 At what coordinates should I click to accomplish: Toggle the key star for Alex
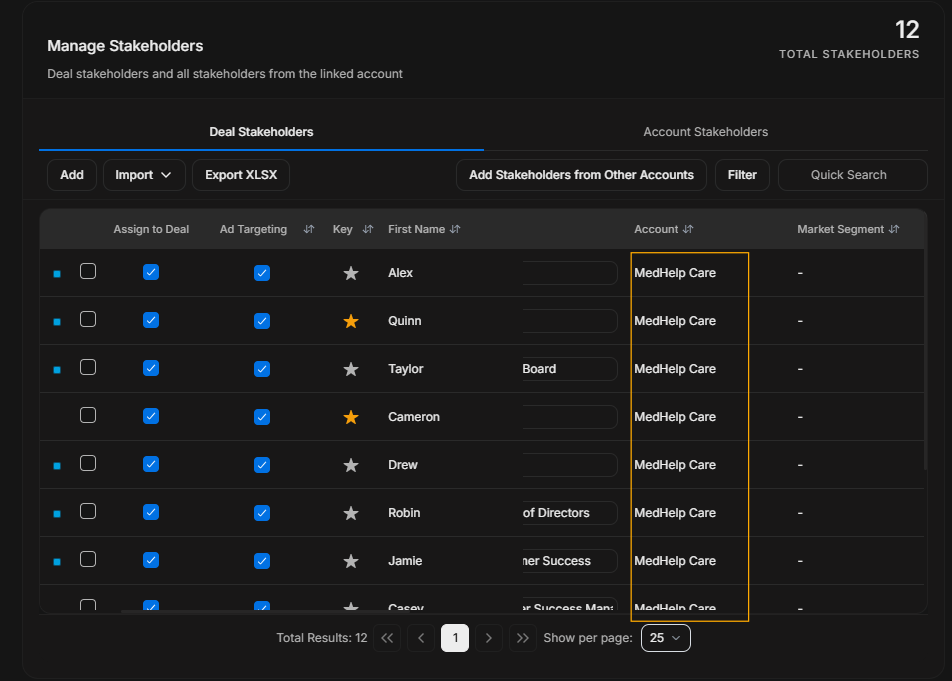click(x=351, y=273)
